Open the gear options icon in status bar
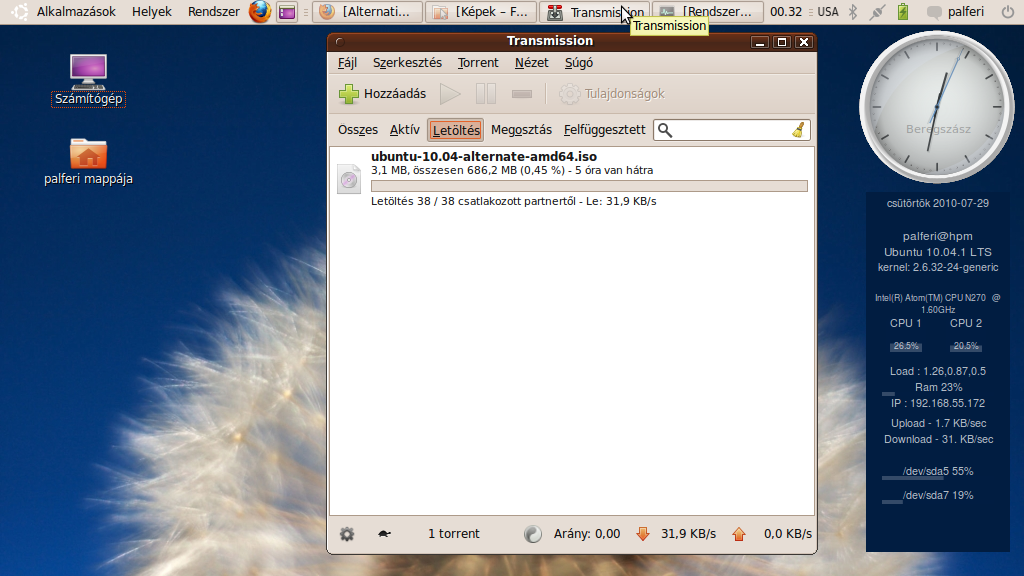1024x576 pixels. point(347,534)
